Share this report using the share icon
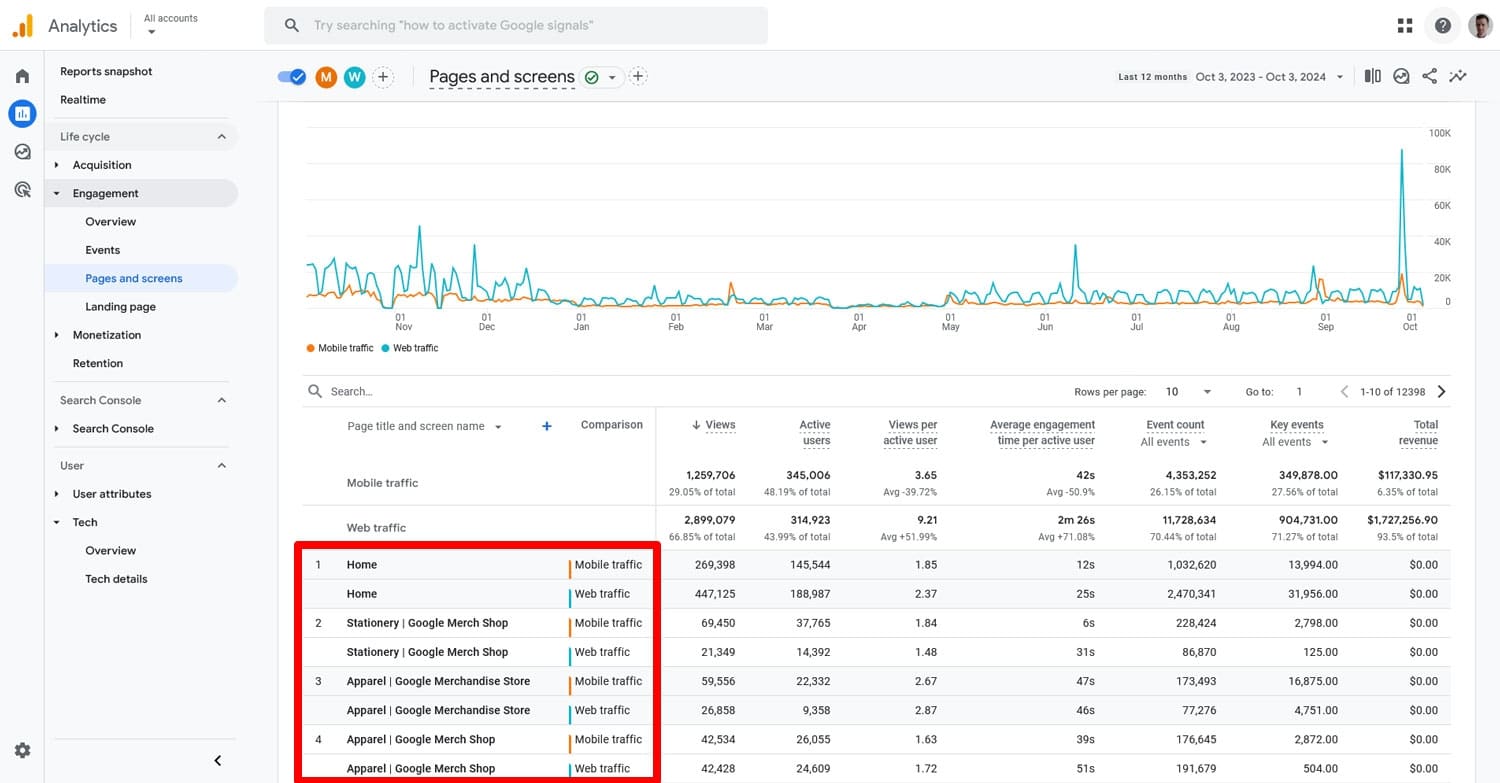1500x783 pixels. [x=1429, y=76]
